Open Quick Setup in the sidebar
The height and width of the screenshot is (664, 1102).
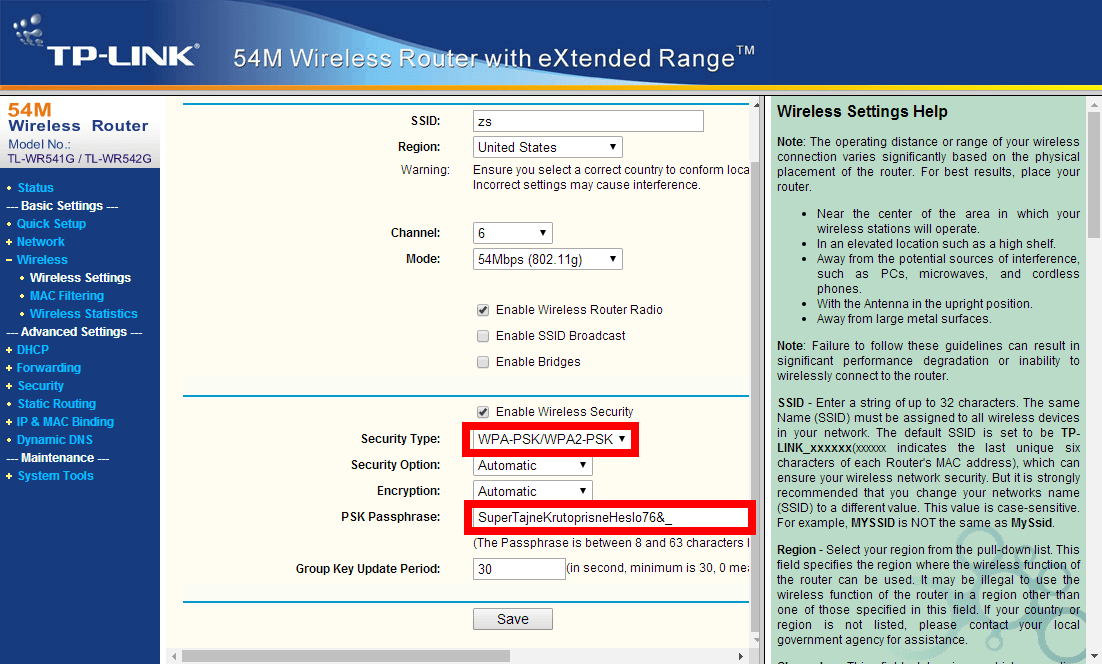[51, 223]
